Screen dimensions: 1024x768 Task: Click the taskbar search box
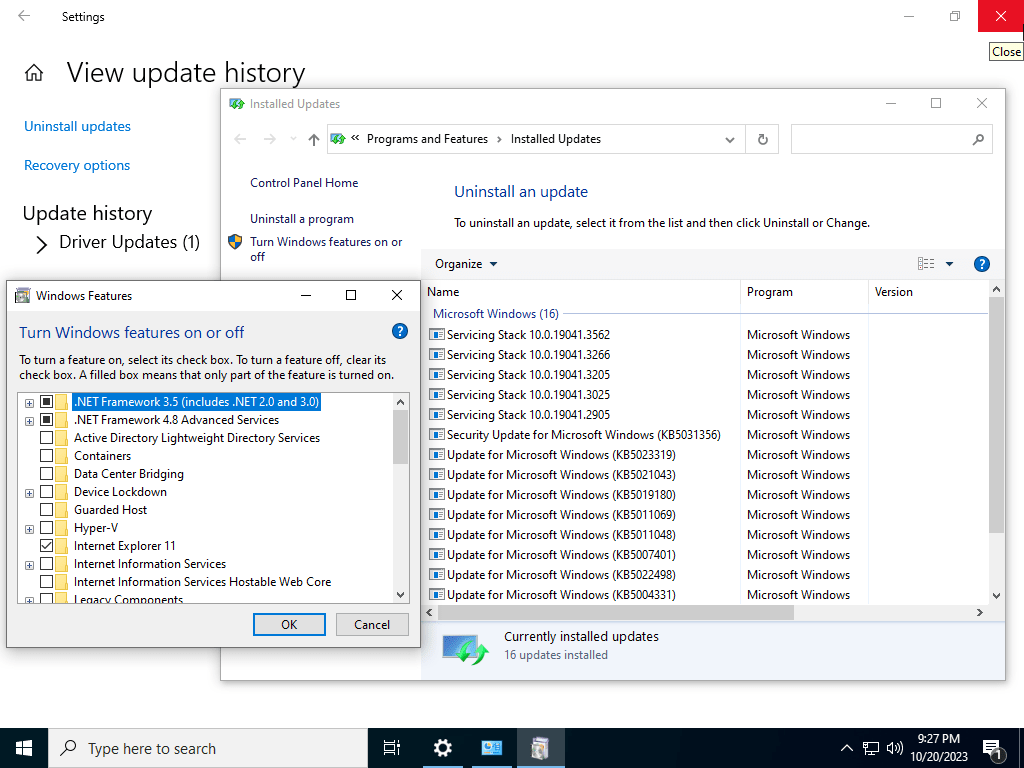(208, 748)
